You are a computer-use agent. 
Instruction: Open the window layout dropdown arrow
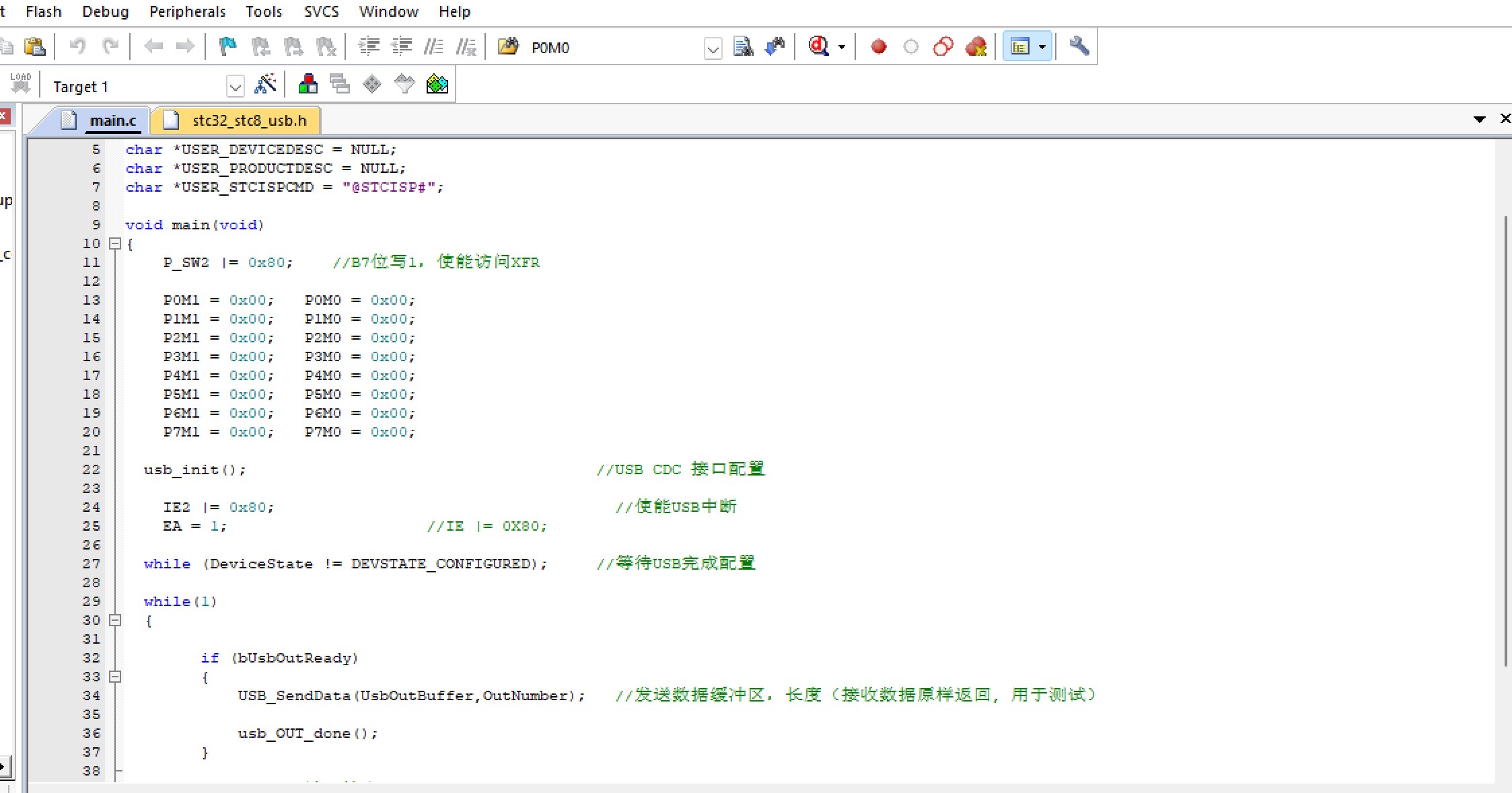pyautogui.click(x=1042, y=47)
